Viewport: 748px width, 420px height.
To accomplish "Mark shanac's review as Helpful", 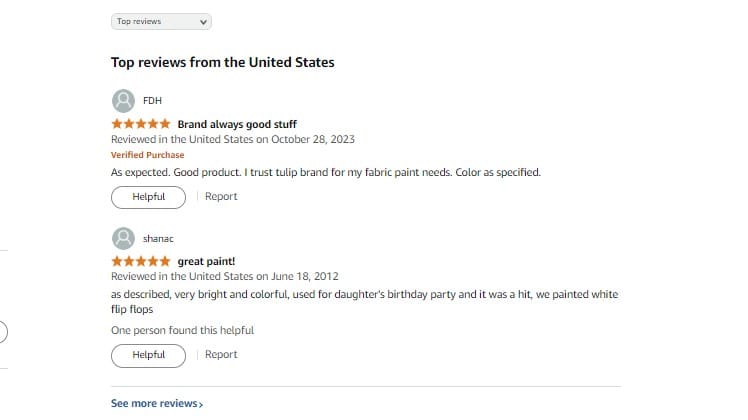I will point(148,355).
